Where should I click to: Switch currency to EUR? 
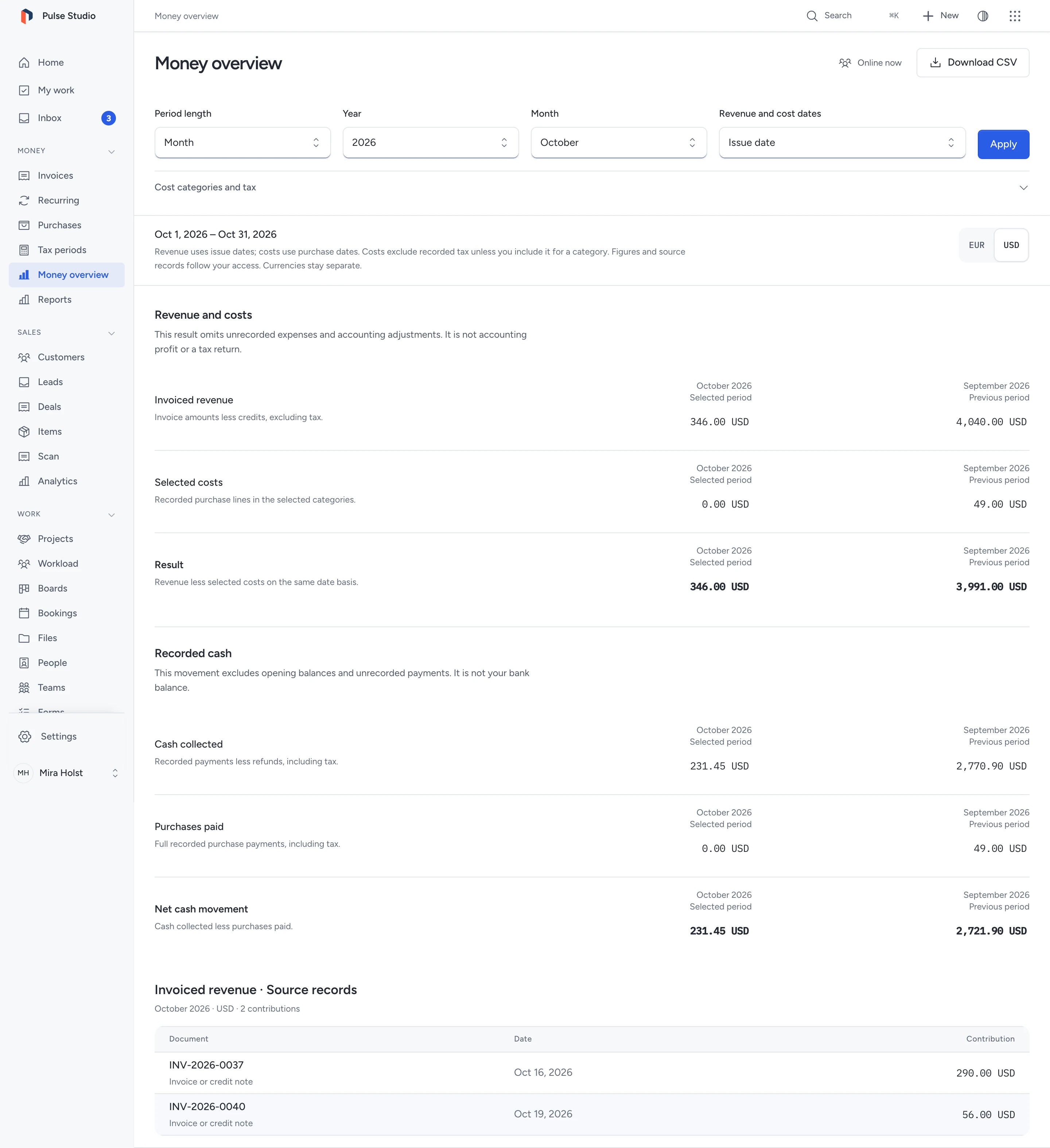[x=977, y=245]
